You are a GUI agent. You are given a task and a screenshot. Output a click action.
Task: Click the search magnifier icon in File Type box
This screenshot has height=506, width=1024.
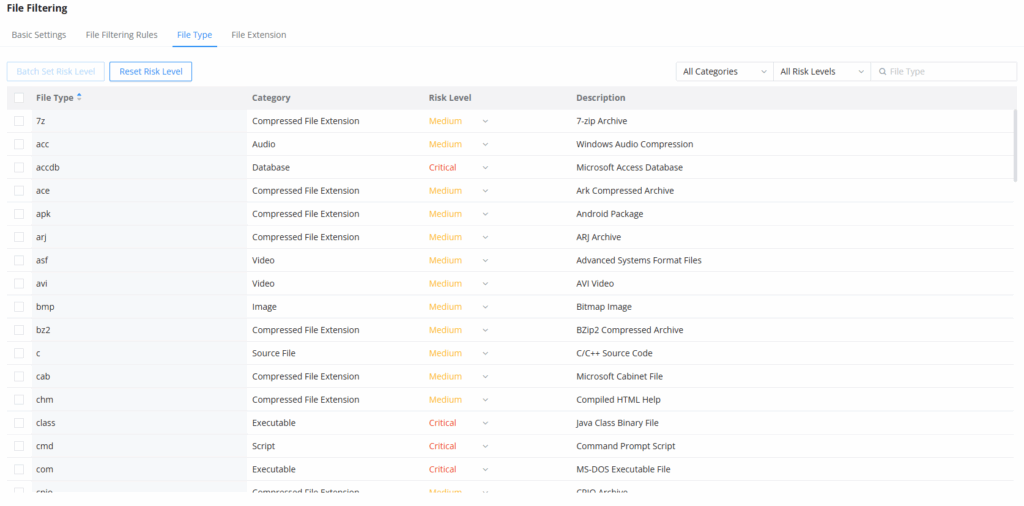[x=883, y=72]
